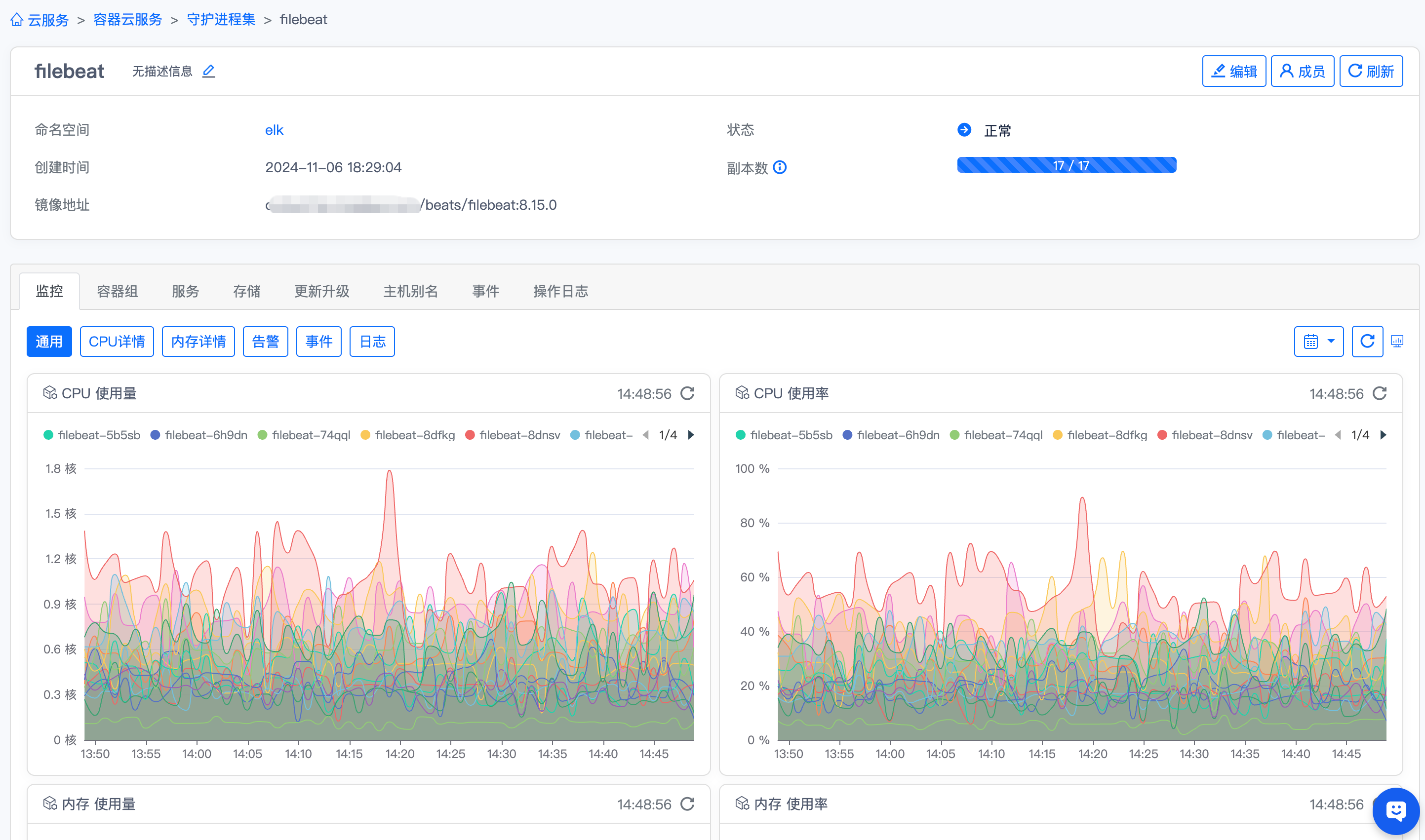Click the monitoring refresh icon button
The width and height of the screenshot is (1425, 840).
click(1367, 342)
